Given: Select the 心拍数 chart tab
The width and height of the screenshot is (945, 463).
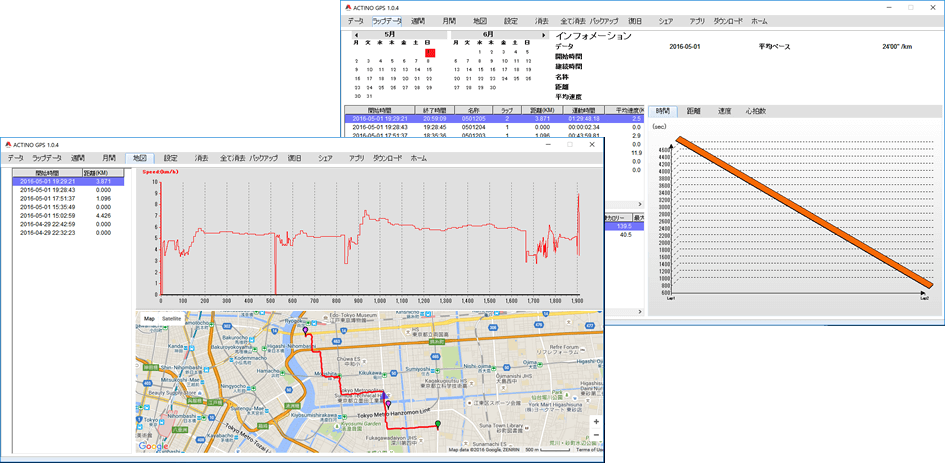Looking at the screenshot, I should coord(756,111).
